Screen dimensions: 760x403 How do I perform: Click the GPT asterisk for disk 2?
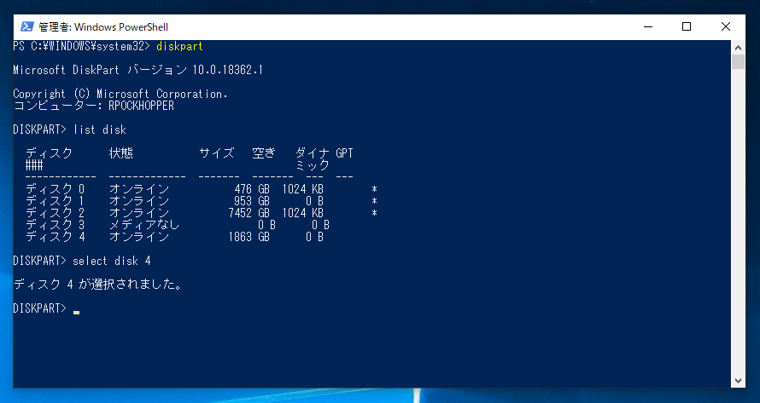374,213
